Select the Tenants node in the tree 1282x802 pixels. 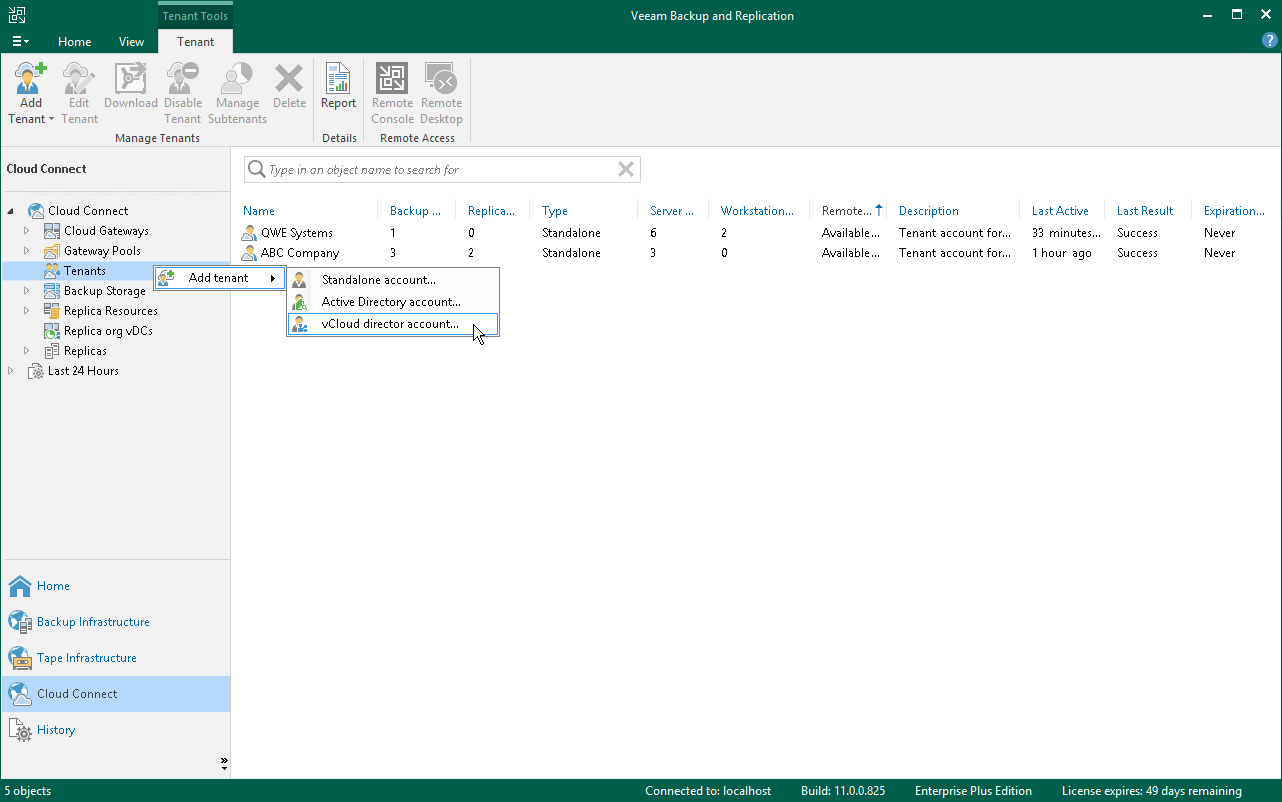click(x=84, y=271)
